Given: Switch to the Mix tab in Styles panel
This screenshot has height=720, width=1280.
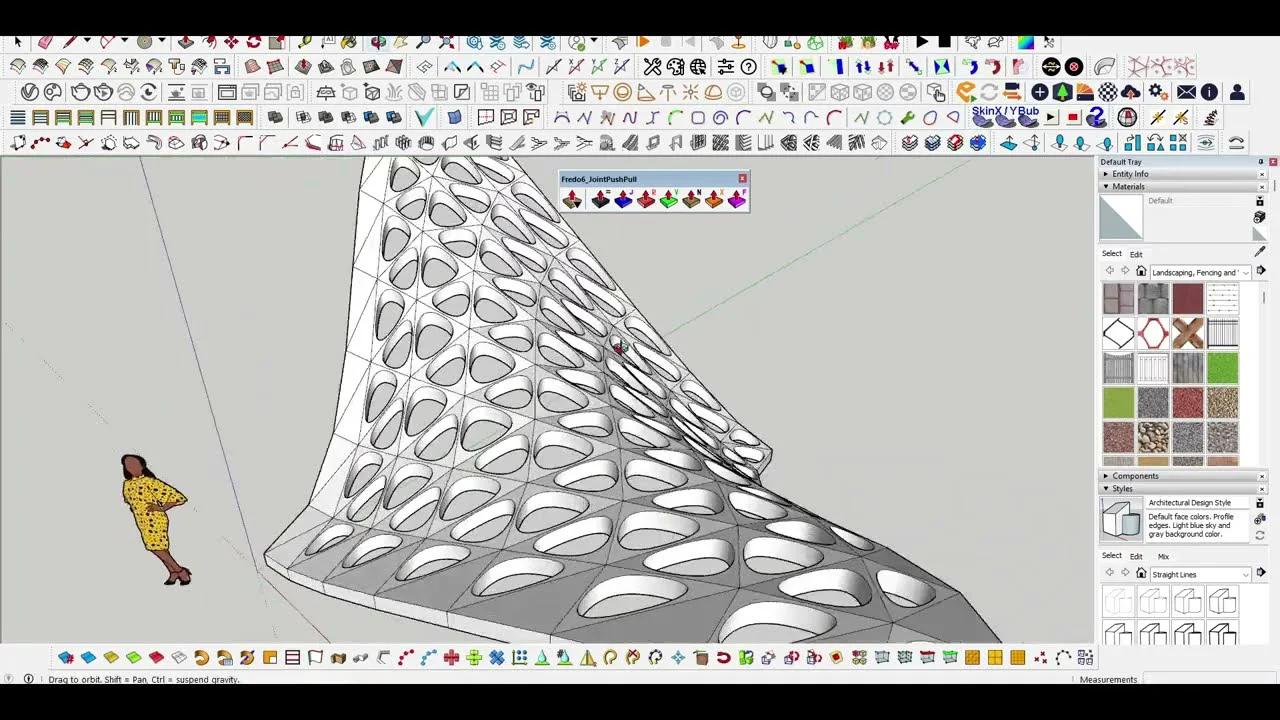Looking at the screenshot, I should click(x=1164, y=557).
